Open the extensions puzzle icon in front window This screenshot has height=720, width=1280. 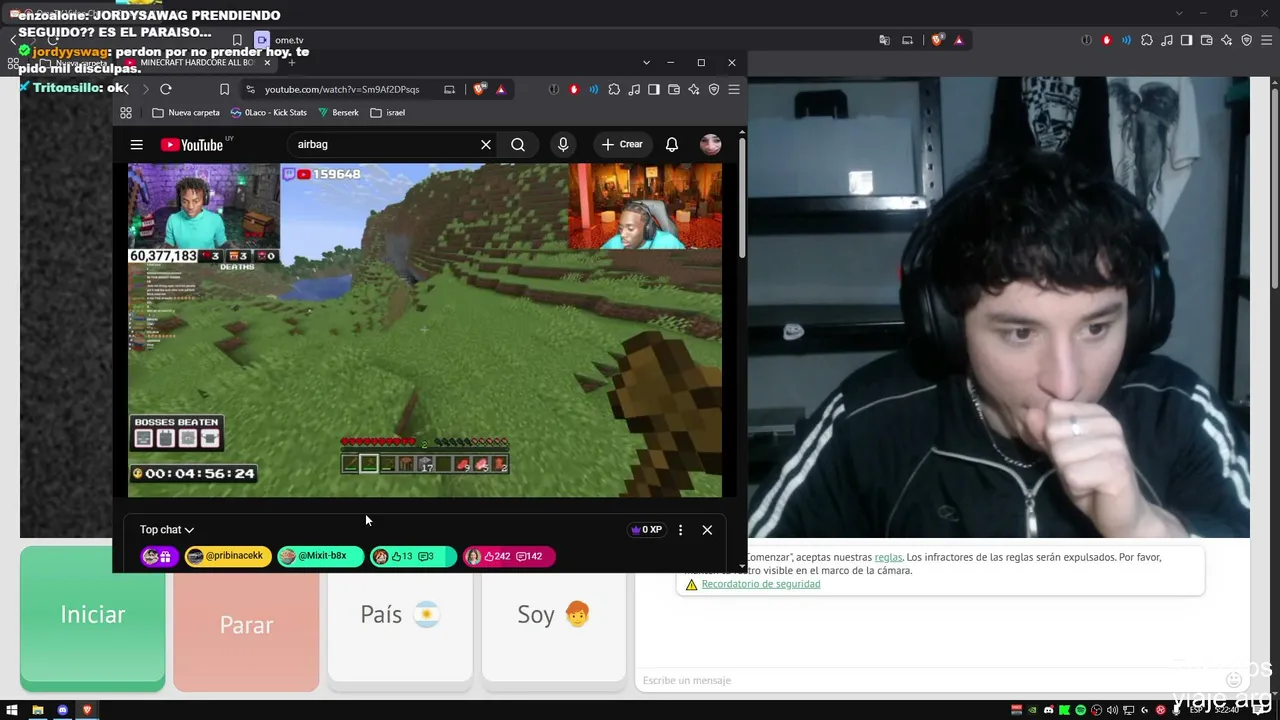[614, 89]
